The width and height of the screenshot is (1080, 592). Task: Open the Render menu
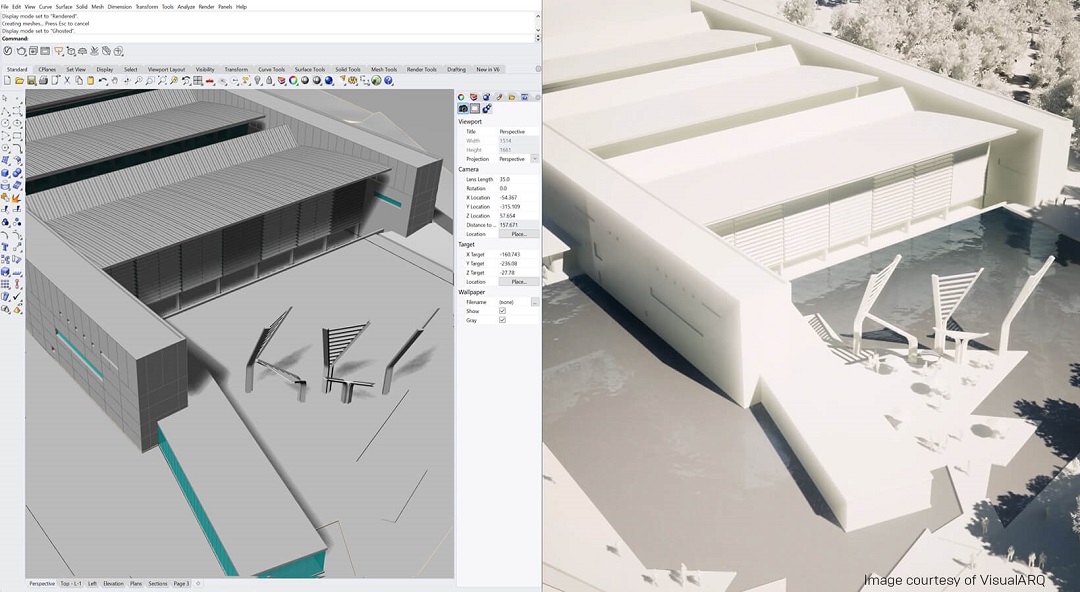(206, 7)
